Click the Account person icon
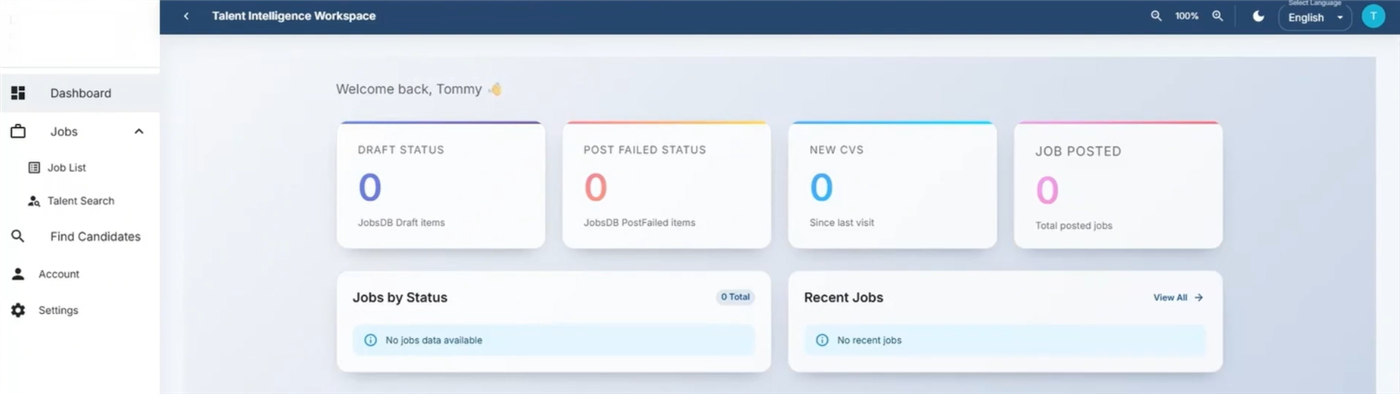This screenshot has height=394, width=1400. pos(18,274)
